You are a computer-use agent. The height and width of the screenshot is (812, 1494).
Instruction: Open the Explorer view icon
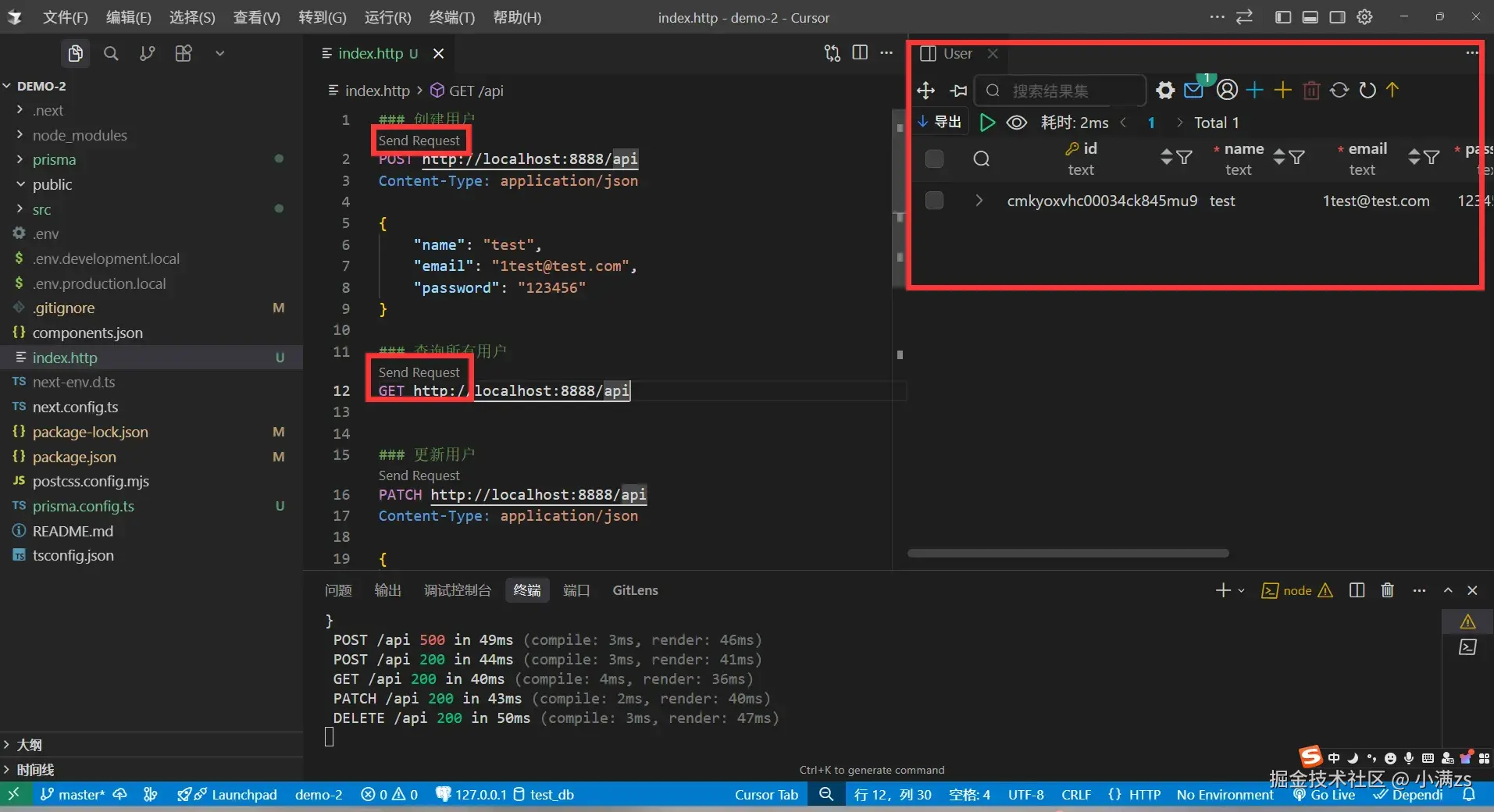click(x=75, y=53)
